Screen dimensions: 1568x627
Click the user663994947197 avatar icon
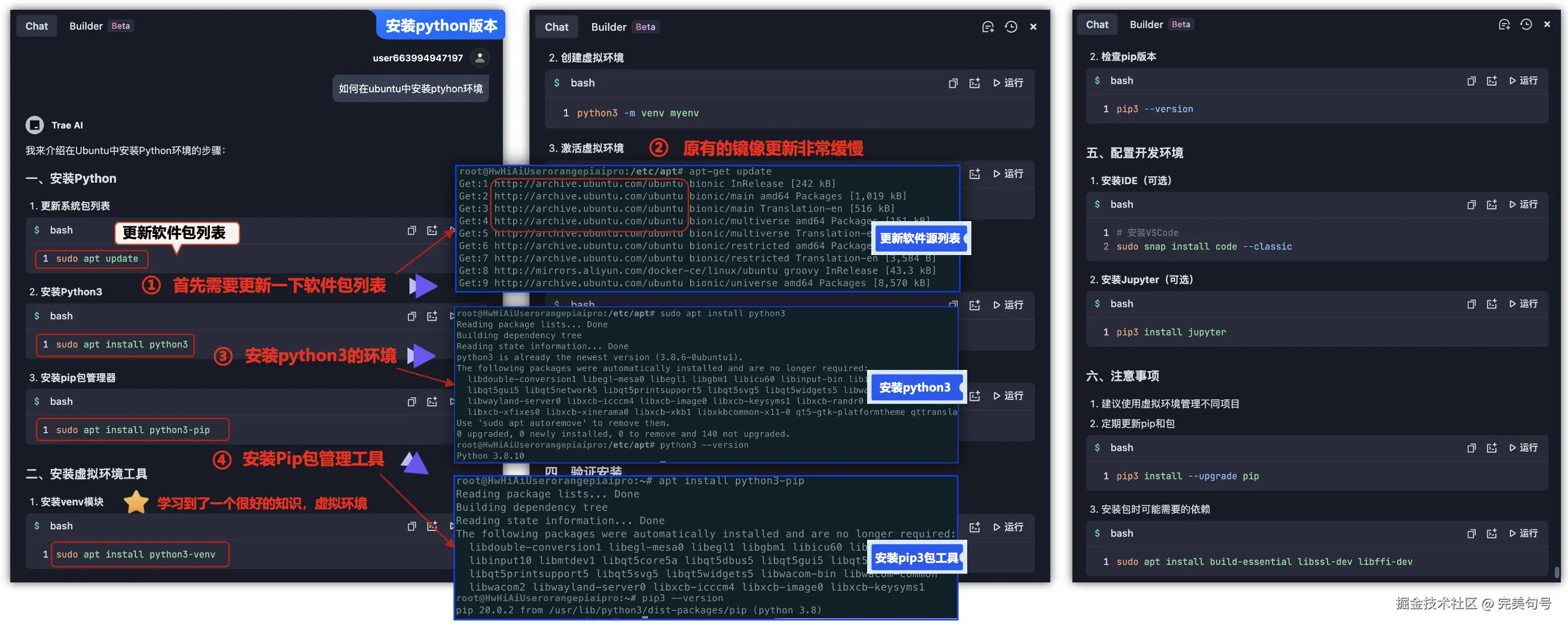[480, 58]
